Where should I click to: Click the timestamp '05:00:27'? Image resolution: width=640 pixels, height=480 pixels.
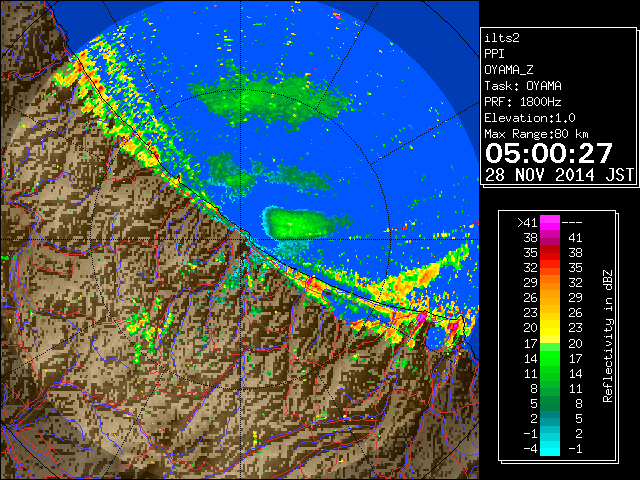[x=549, y=153]
